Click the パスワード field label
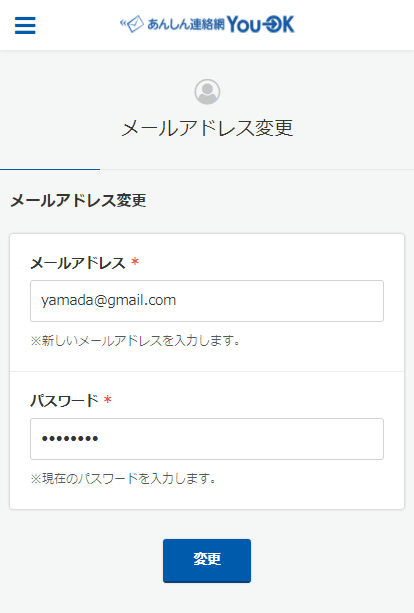414x613 pixels. 65,401
